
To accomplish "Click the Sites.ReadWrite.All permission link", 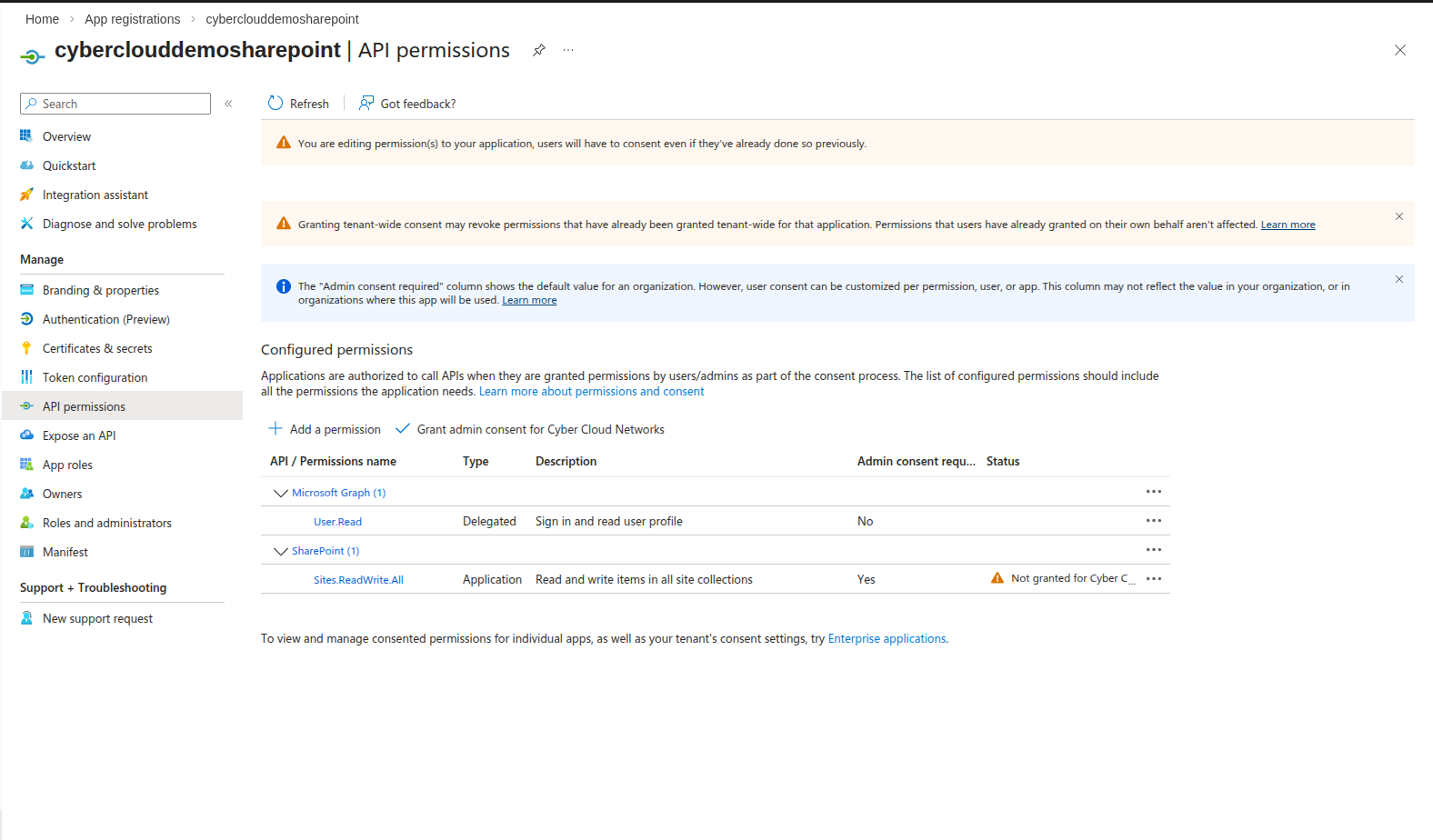I will tap(358, 580).
